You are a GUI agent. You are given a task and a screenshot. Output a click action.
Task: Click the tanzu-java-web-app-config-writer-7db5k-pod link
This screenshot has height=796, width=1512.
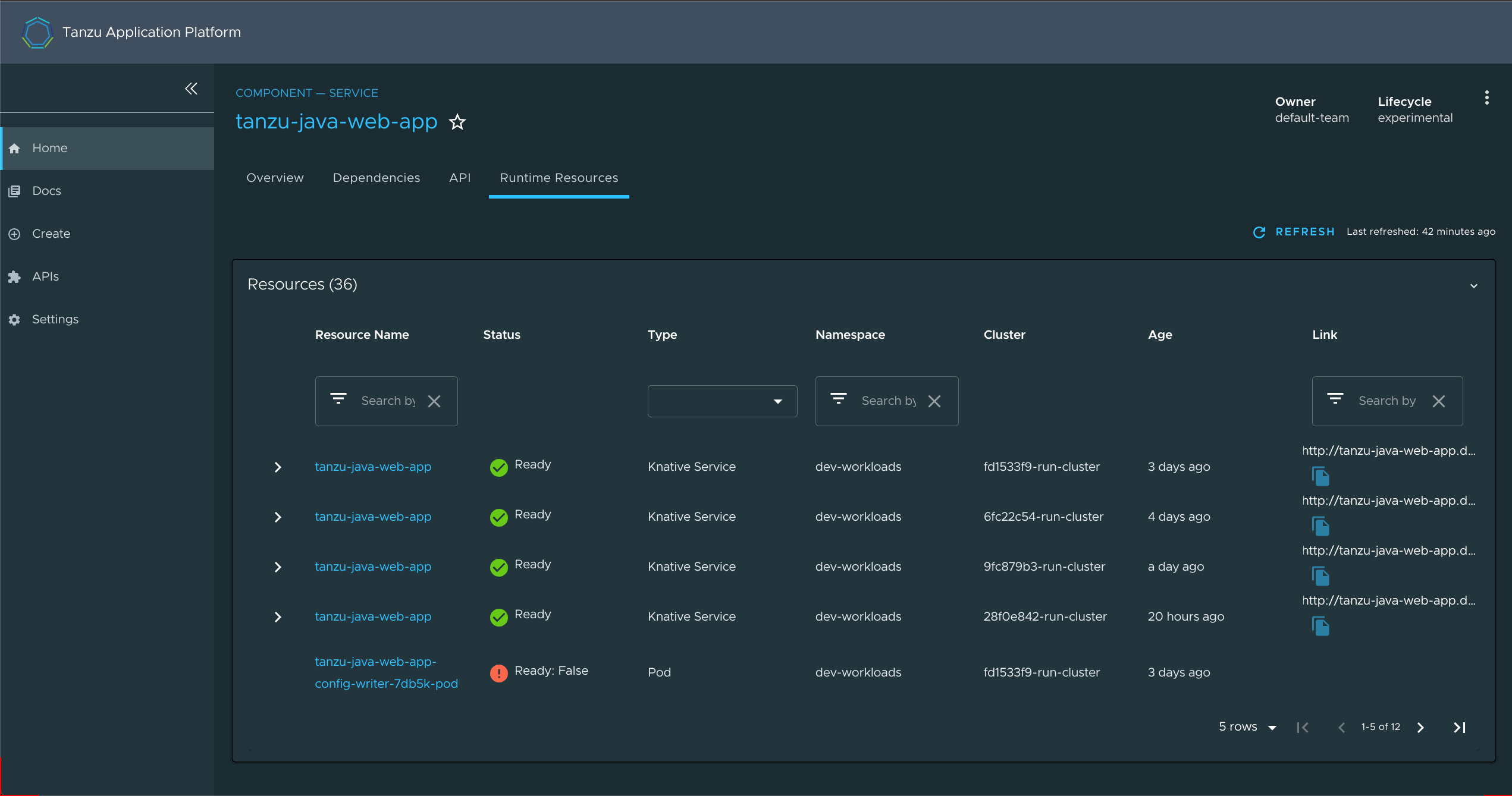(x=384, y=673)
